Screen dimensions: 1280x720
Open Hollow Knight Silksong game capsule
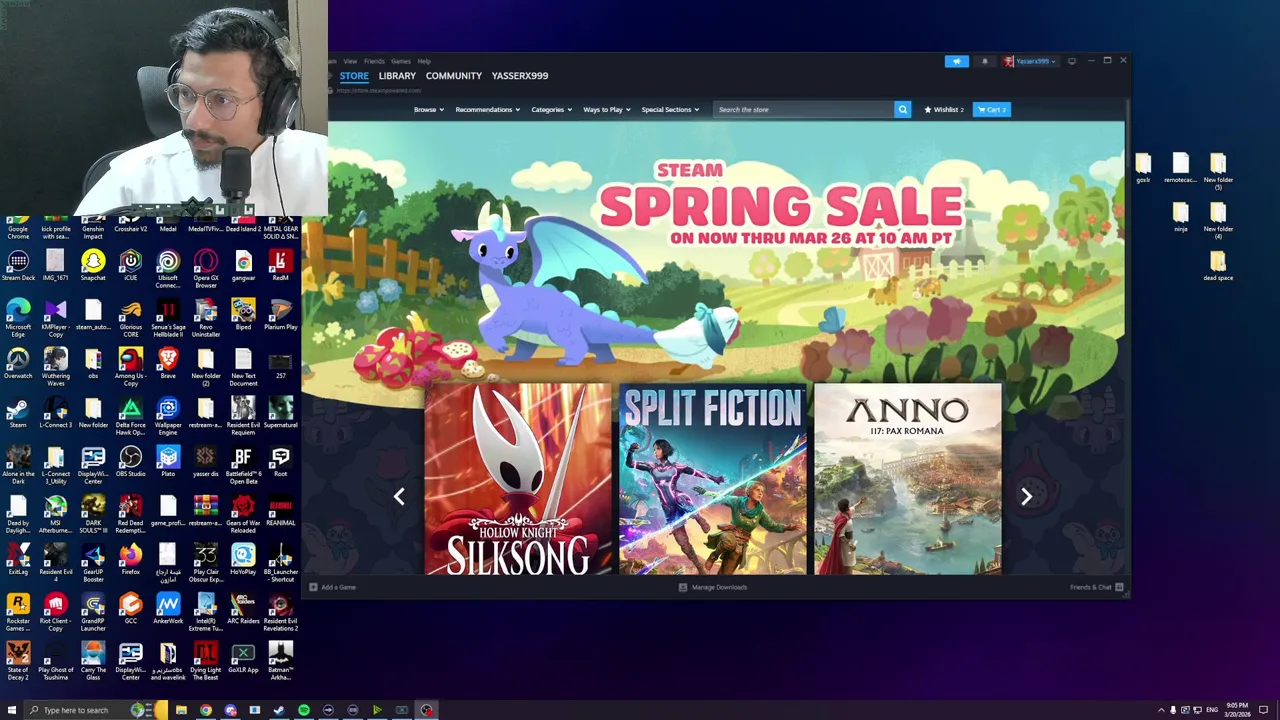[517, 479]
